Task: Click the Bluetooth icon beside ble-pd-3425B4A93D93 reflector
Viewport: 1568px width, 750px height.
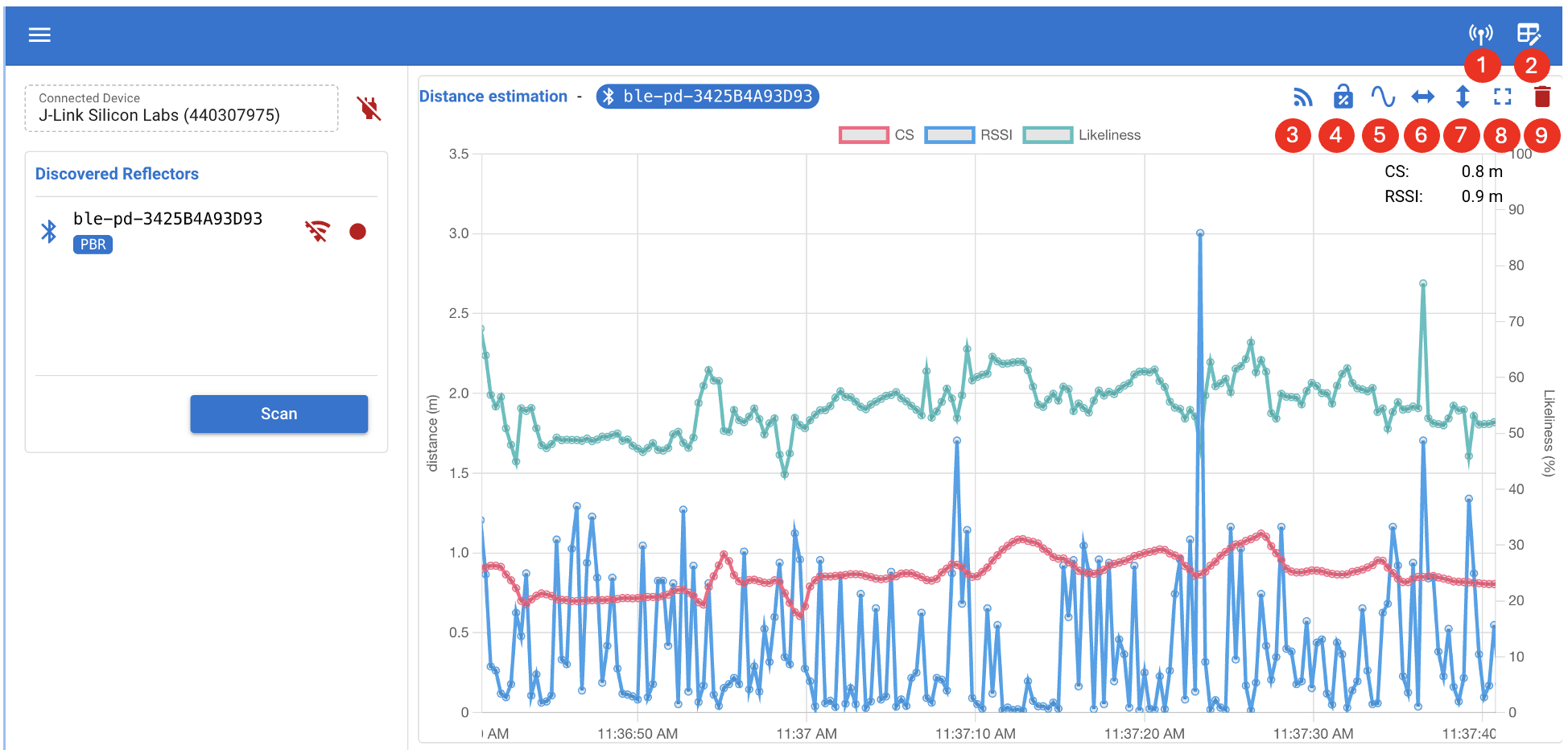Action: (49, 232)
